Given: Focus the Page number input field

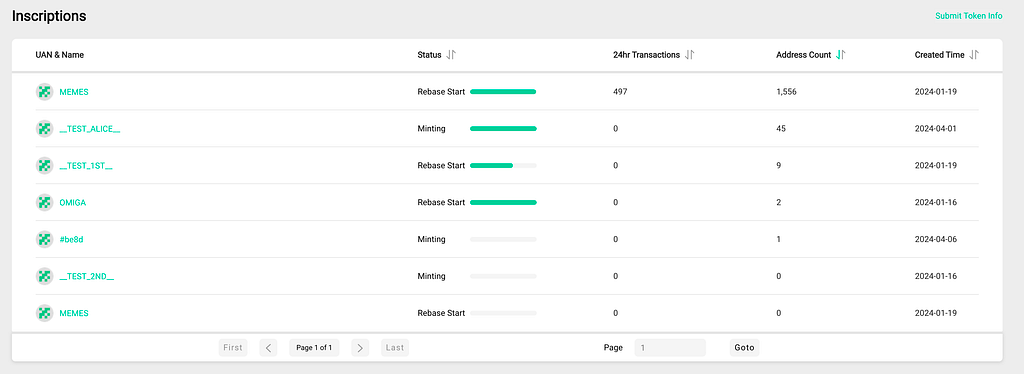Looking at the screenshot, I should tap(670, 348).
